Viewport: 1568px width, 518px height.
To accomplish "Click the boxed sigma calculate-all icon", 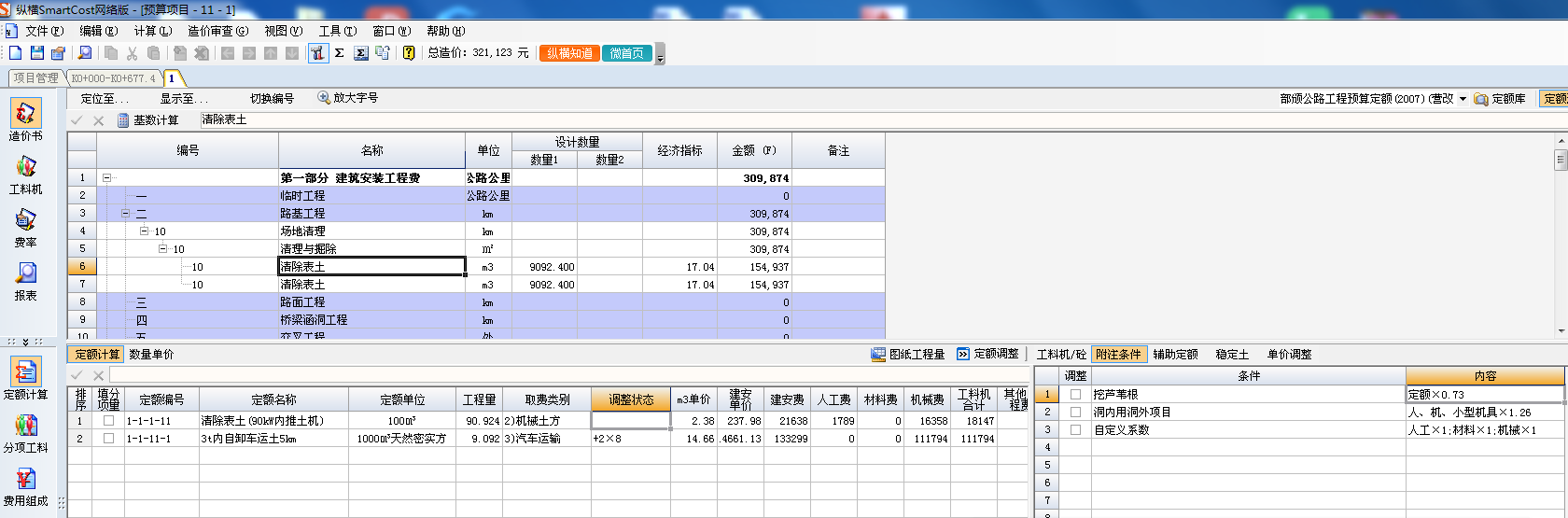I will [x=361, y=53].
